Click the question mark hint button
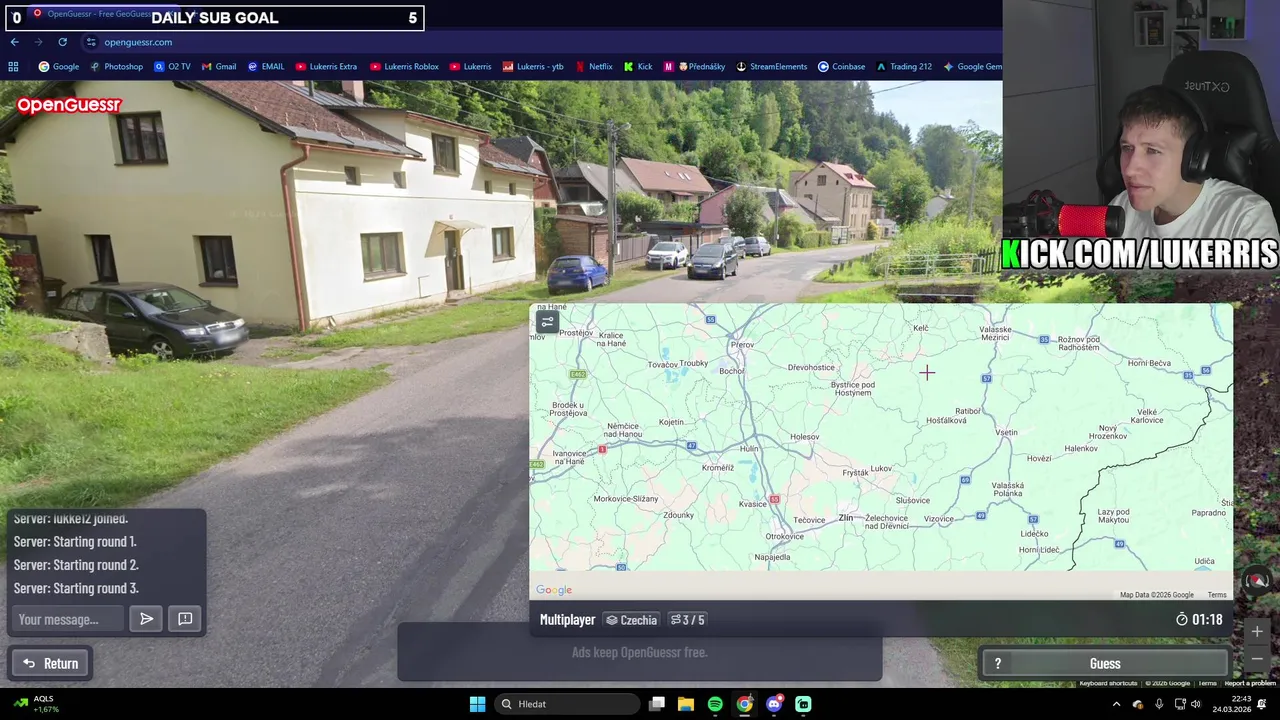The width and height of the screenshot is (1280, 720). pyautogui.click(x=997, y=663)
